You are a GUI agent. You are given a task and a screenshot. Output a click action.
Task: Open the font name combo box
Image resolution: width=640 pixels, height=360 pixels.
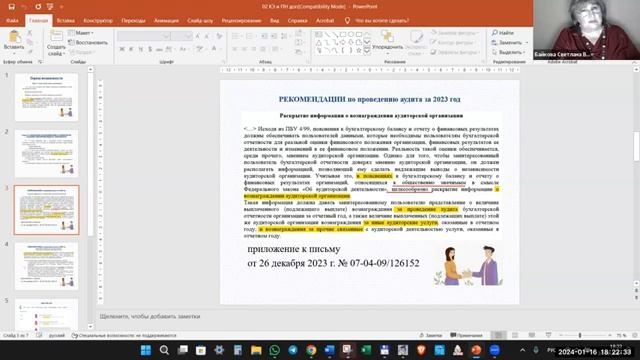[x=144, y=36]
